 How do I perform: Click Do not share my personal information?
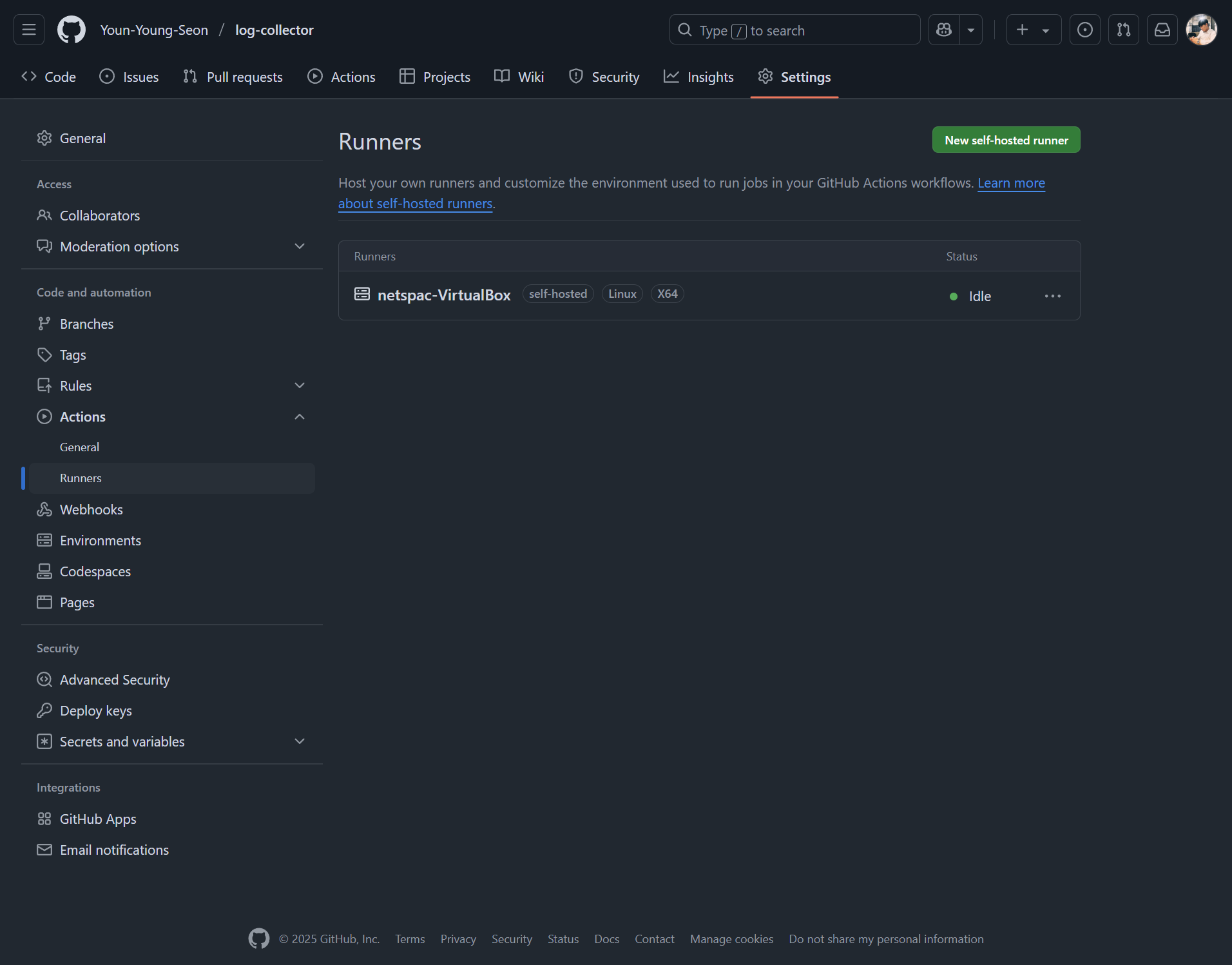[886, 939]
